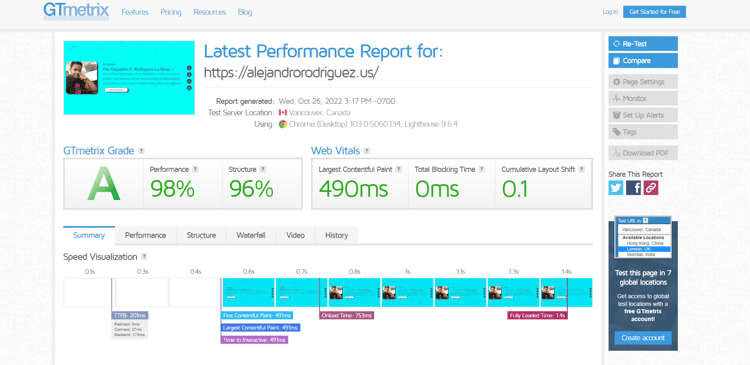Open the Resources menu

[x=210, y=12]
